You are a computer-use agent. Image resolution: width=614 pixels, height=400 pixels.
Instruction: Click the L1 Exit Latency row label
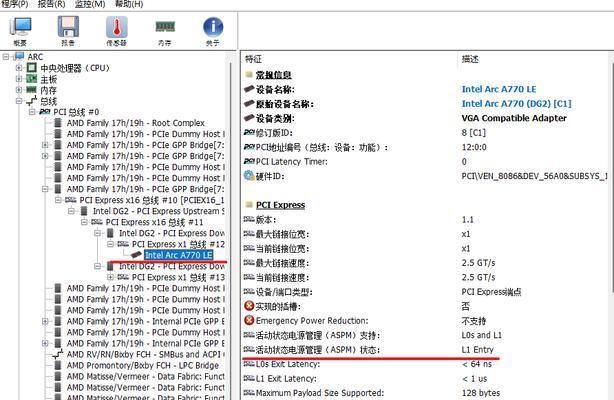285,378
